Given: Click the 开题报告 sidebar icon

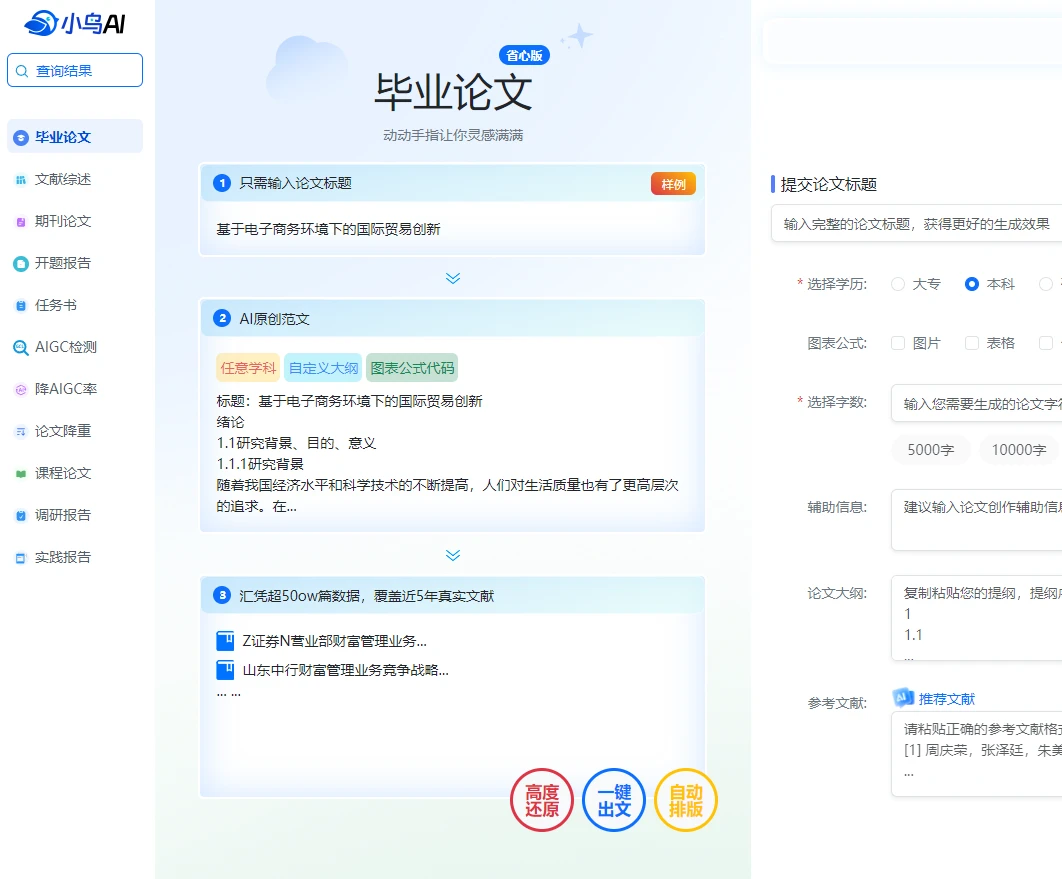Looking at the screenshot, I should (20, 264).
